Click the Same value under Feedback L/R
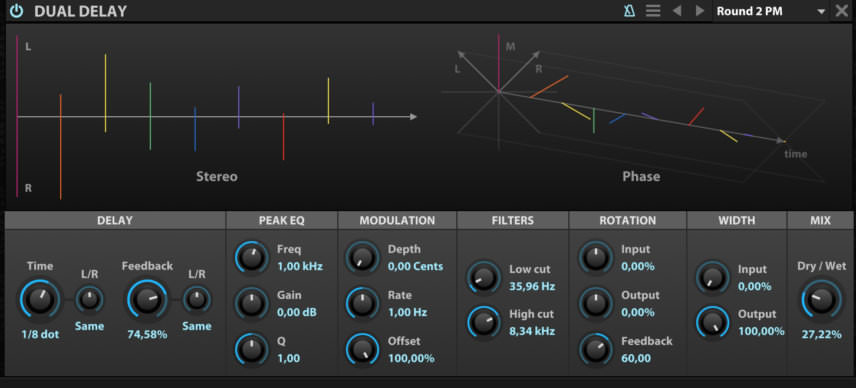 [x=197, y=326]
